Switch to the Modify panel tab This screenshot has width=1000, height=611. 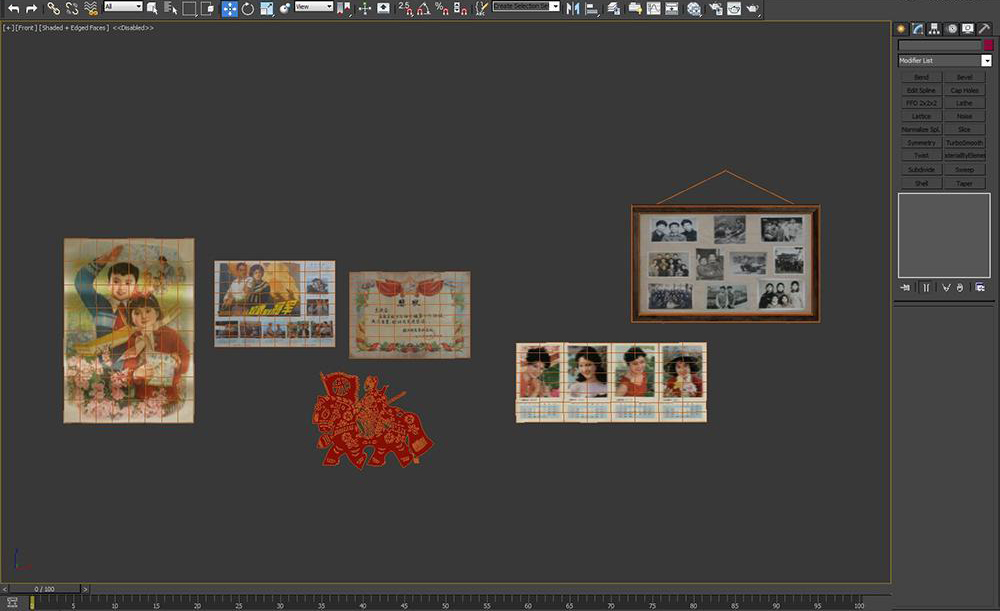coord(918,29)
